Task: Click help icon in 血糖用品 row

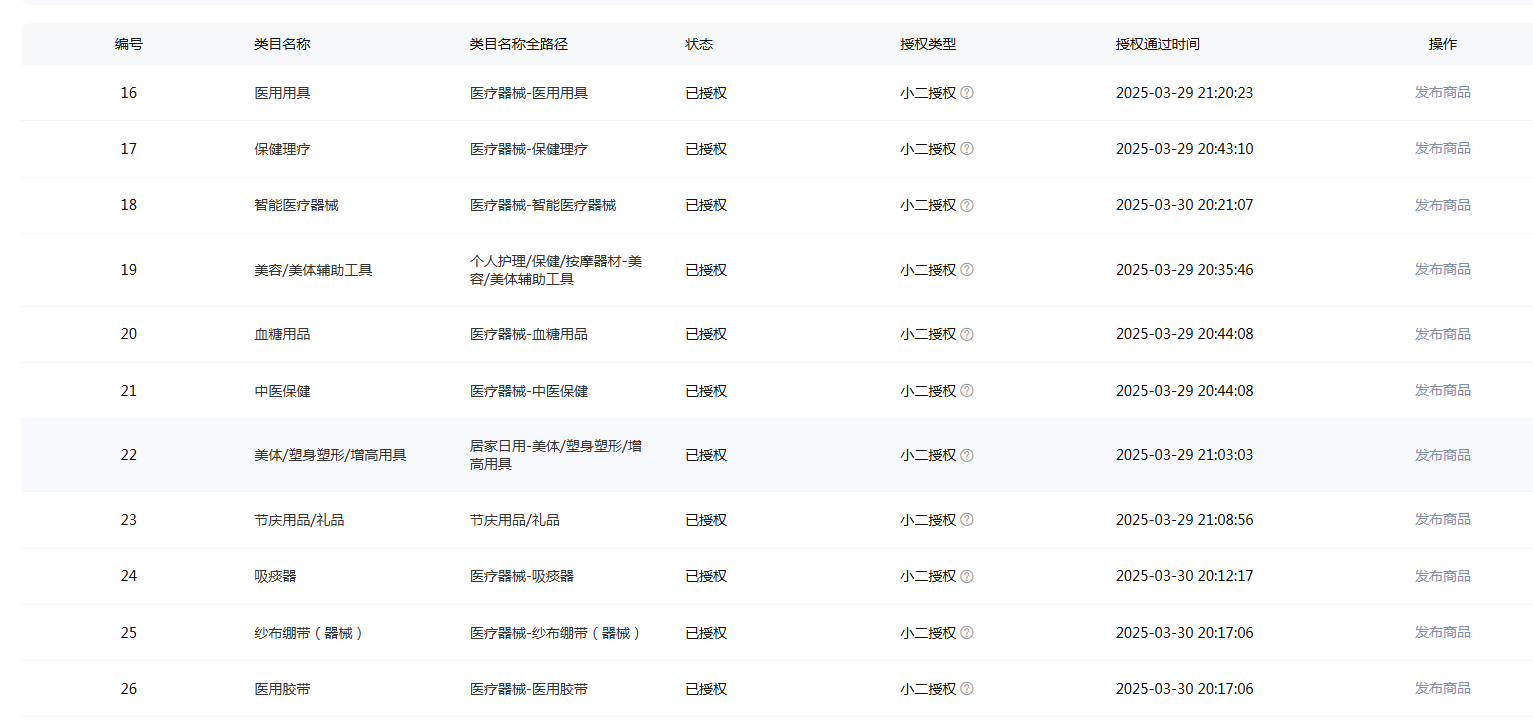Action: click(967, 334)
